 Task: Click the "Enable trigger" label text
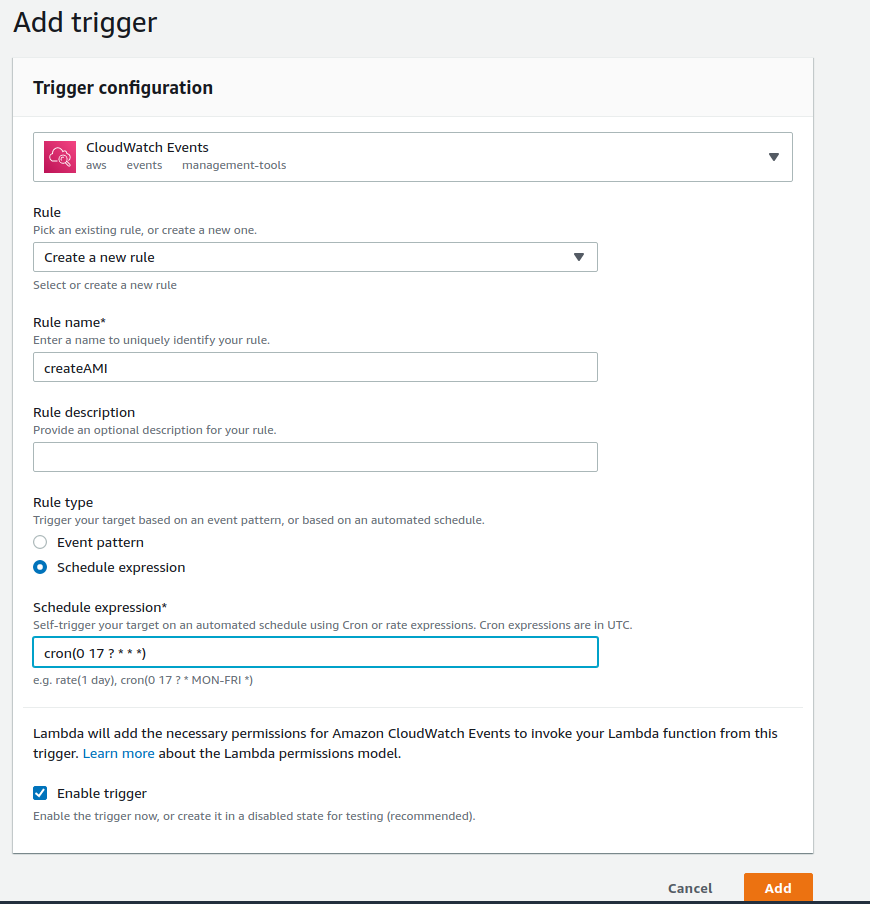point(102,793)
